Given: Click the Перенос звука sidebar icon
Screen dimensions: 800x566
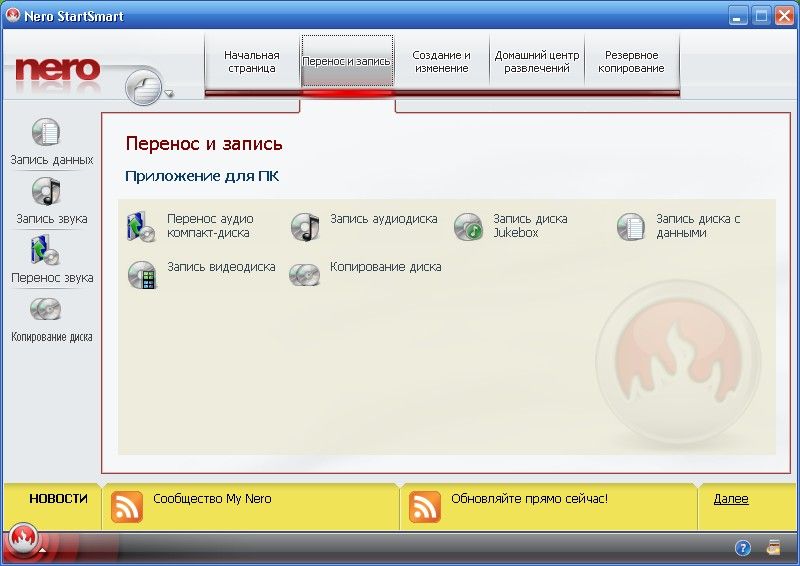Looking at the screenshot, I should [45, 250].
